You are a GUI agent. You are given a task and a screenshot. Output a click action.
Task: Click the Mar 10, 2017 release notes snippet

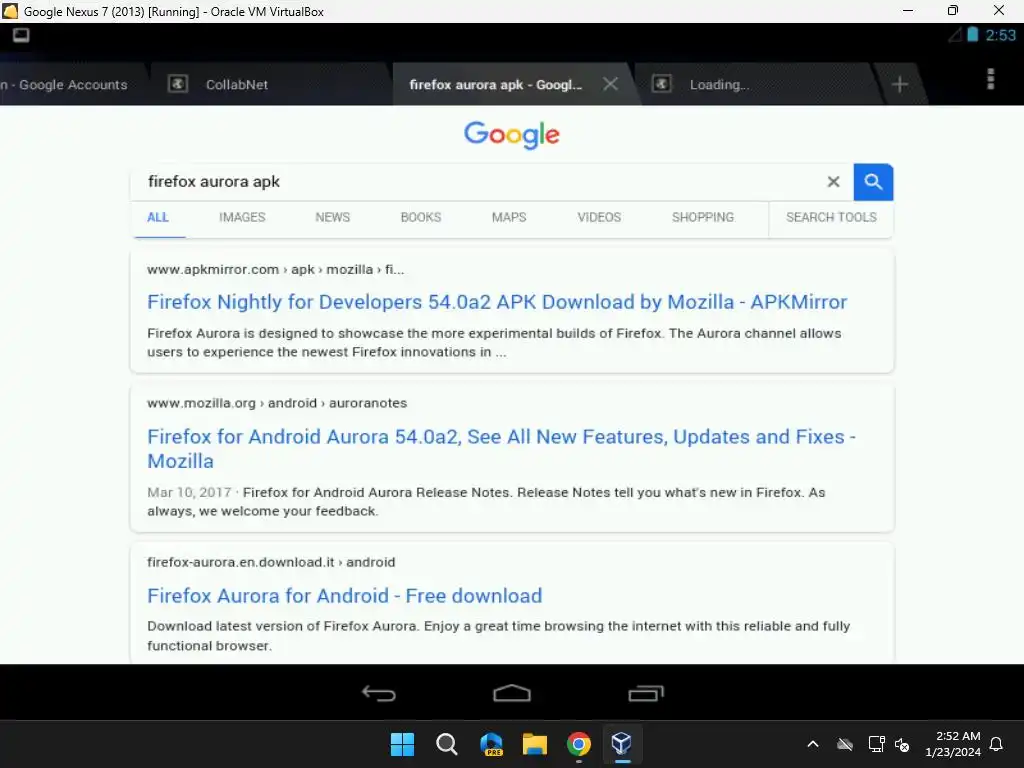pos(487,502)
